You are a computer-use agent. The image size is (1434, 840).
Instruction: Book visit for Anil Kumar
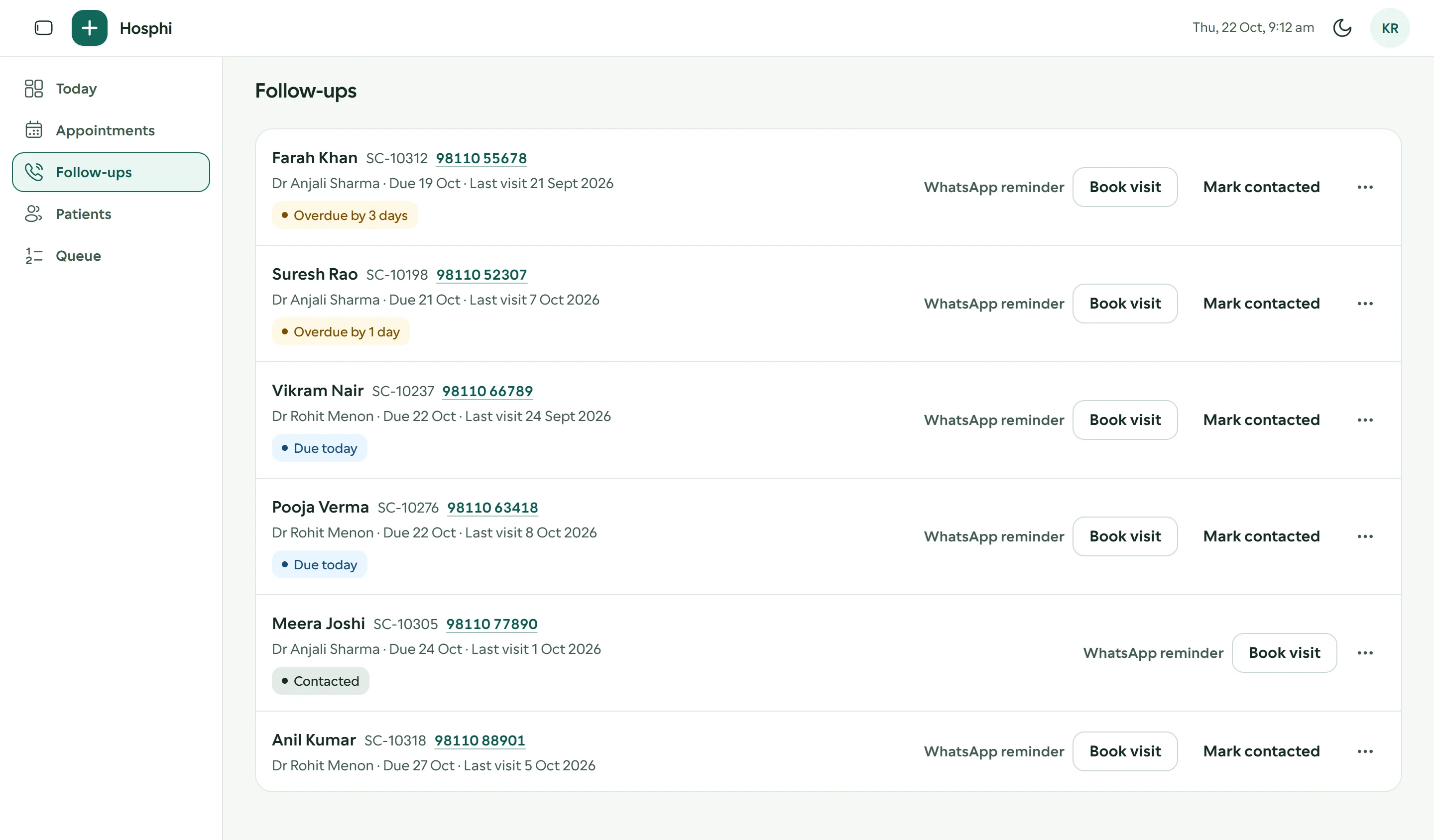click(x=1124, y=751)
